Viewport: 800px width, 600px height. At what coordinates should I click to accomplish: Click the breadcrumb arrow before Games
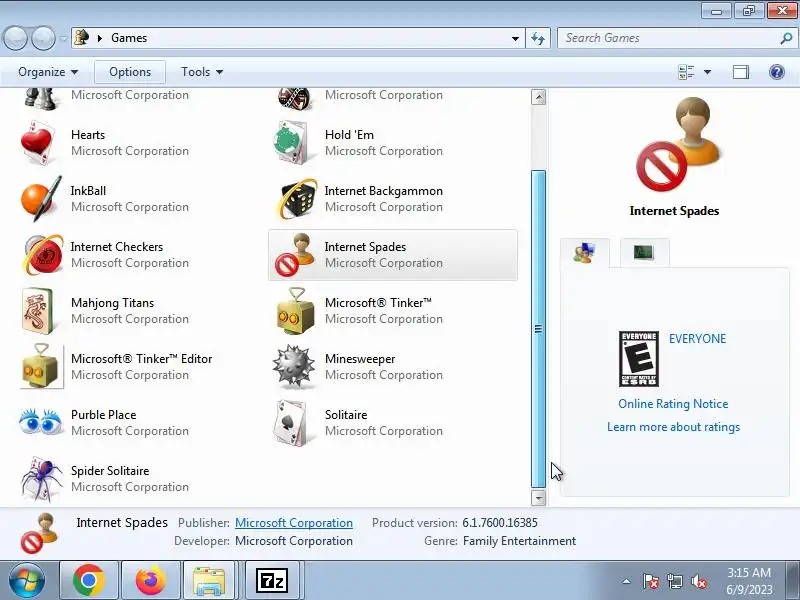point(100,38)
